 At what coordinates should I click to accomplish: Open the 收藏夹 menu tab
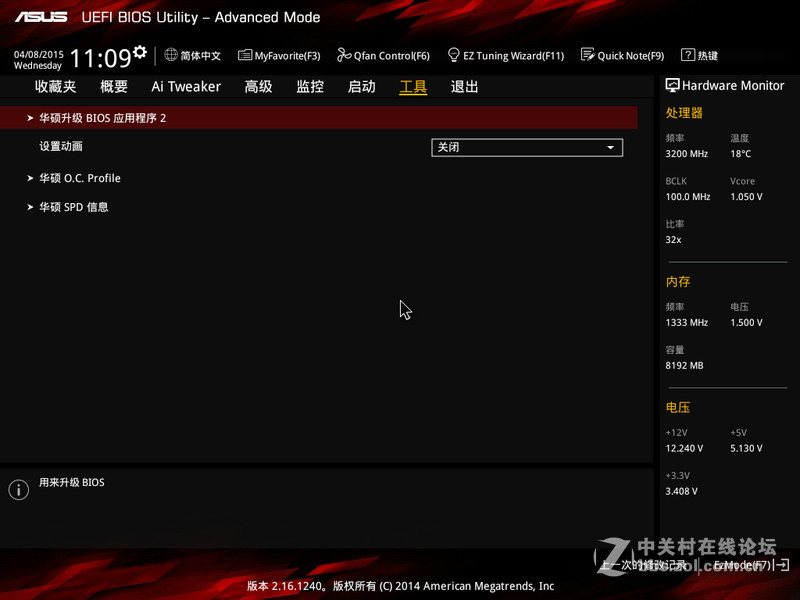56,86
